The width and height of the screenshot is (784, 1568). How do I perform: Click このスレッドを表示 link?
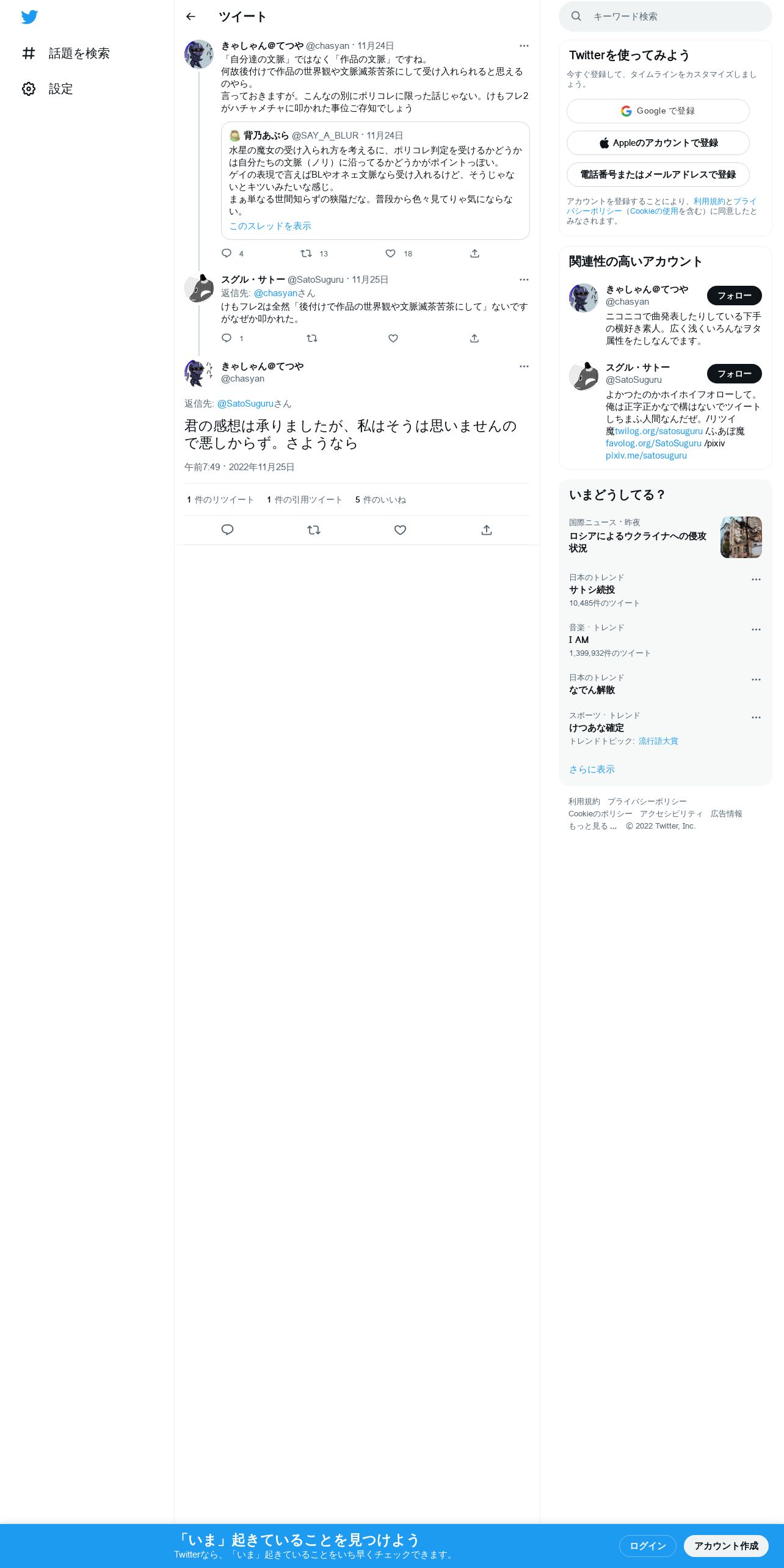[x=270, y=226]
